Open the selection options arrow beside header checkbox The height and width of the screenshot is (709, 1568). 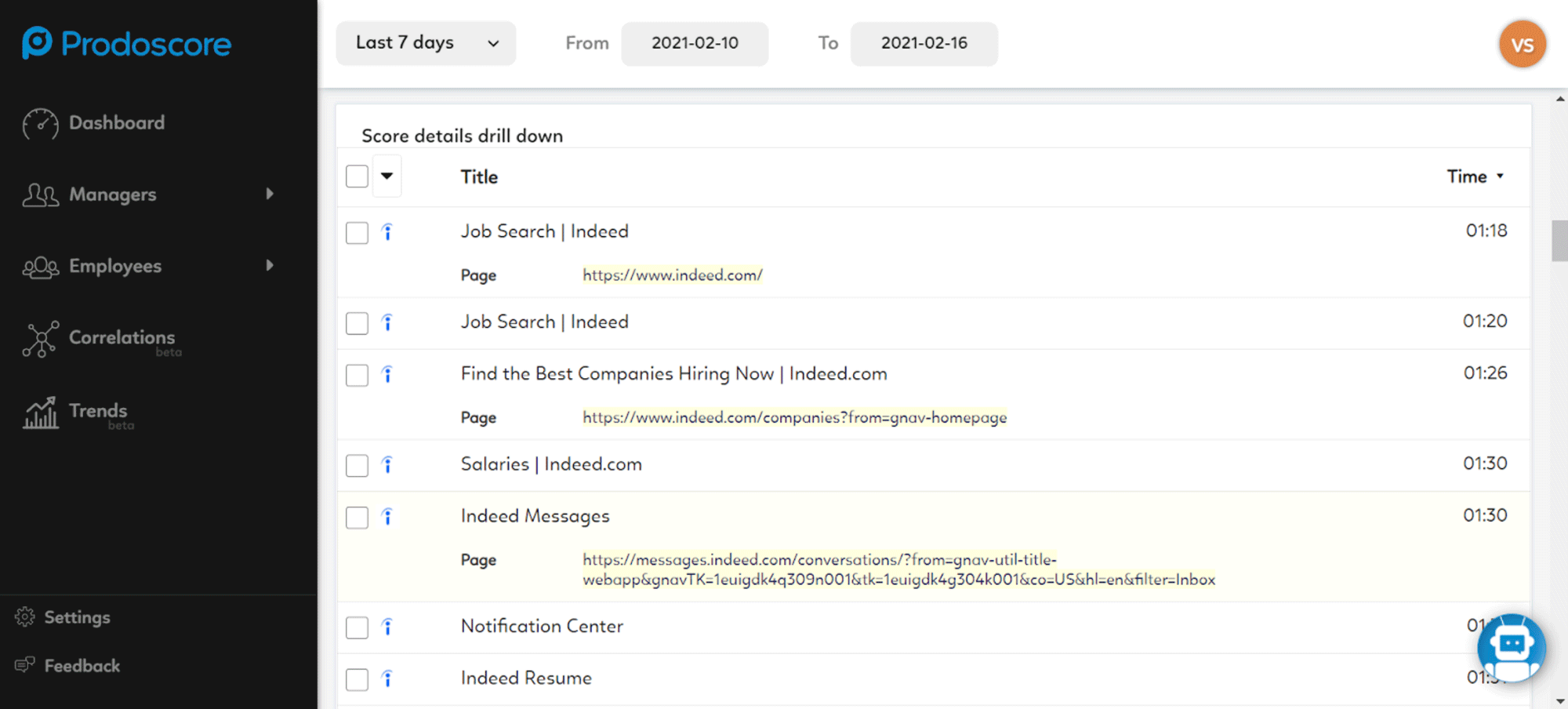point(387,176)
